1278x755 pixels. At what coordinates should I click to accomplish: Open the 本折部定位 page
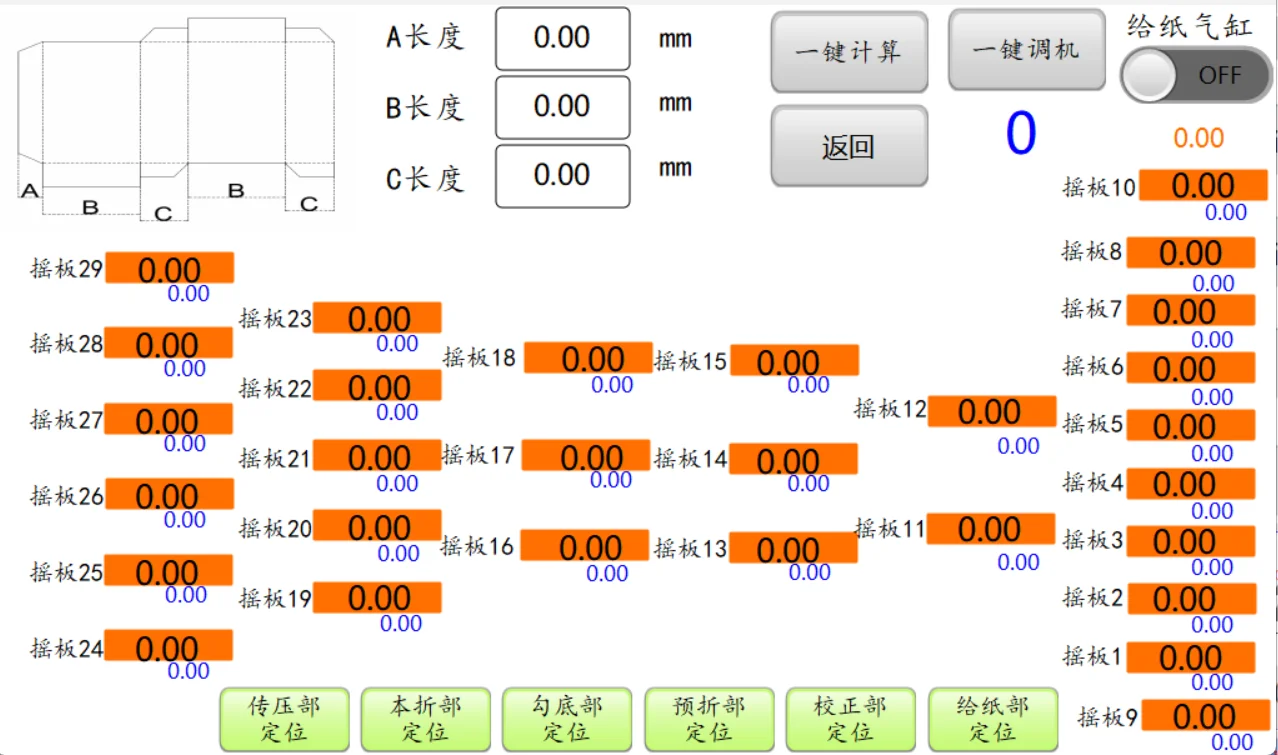[426, 719]
